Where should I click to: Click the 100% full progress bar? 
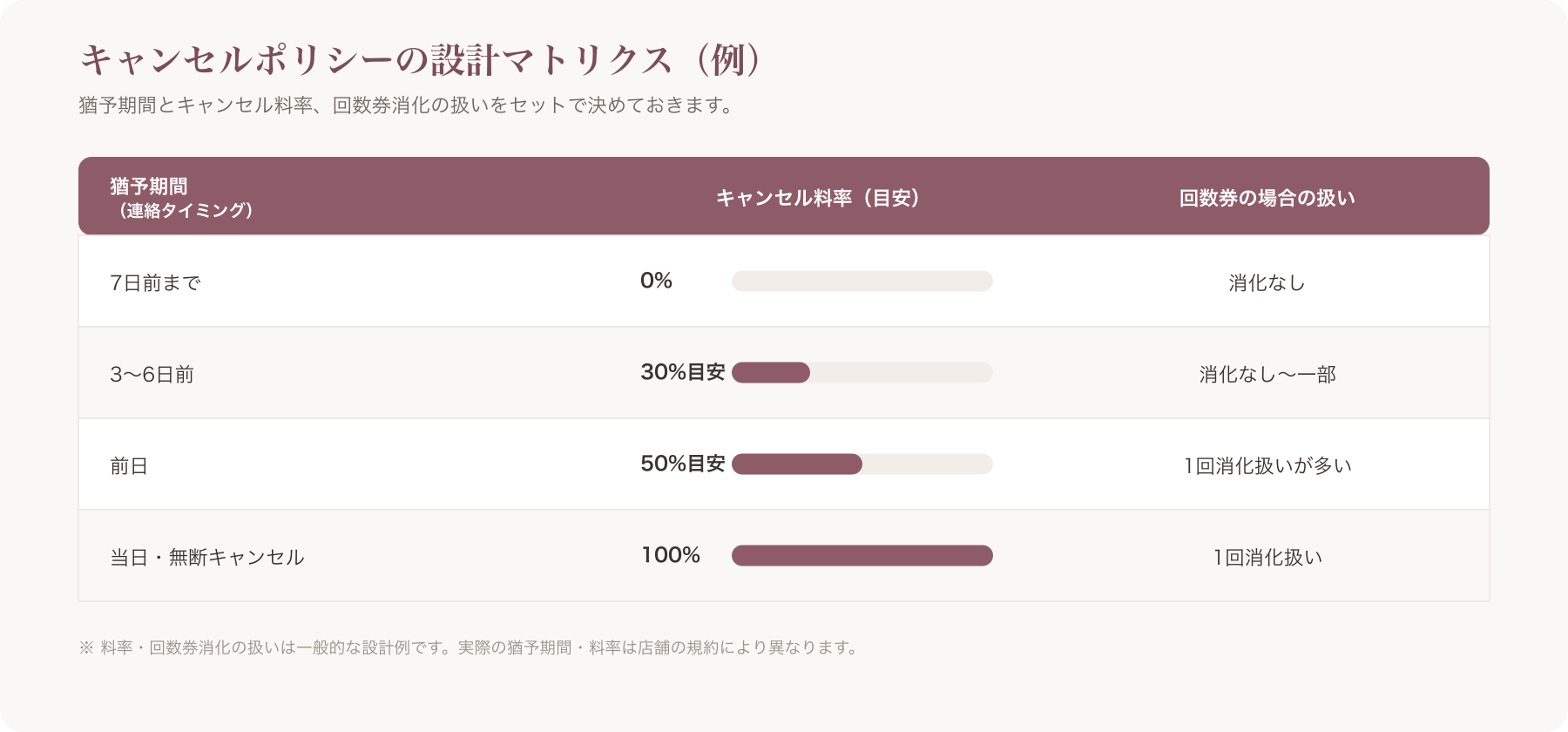pos(862,555)
